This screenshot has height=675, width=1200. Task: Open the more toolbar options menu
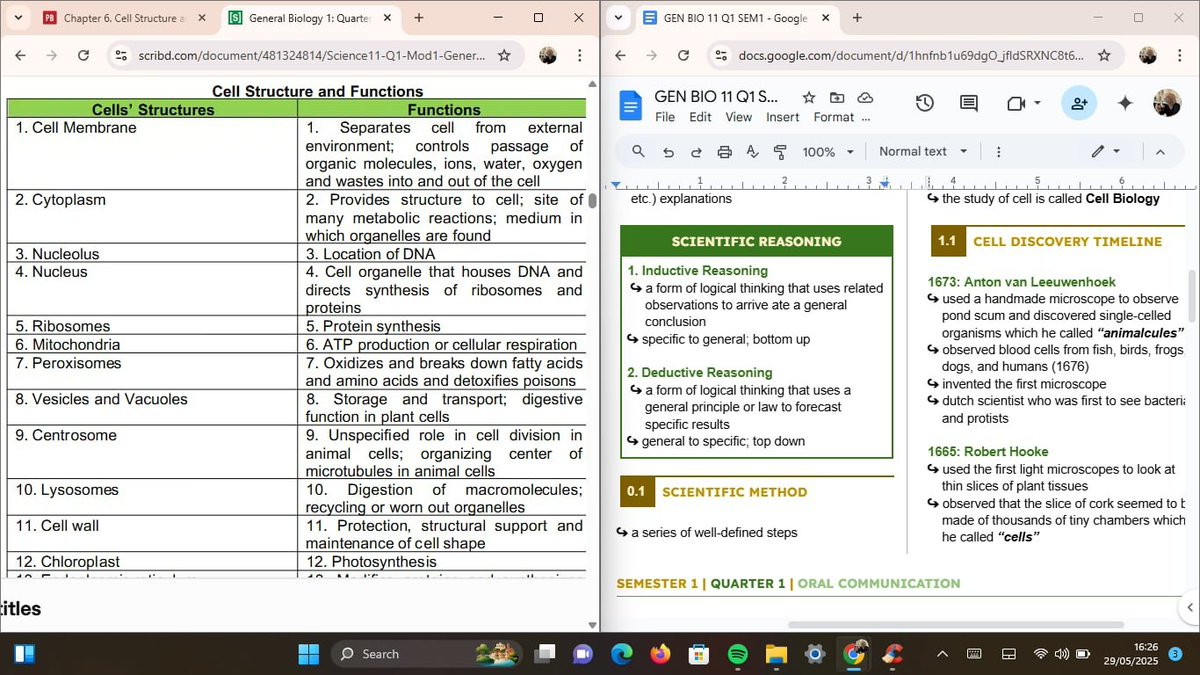998,152
